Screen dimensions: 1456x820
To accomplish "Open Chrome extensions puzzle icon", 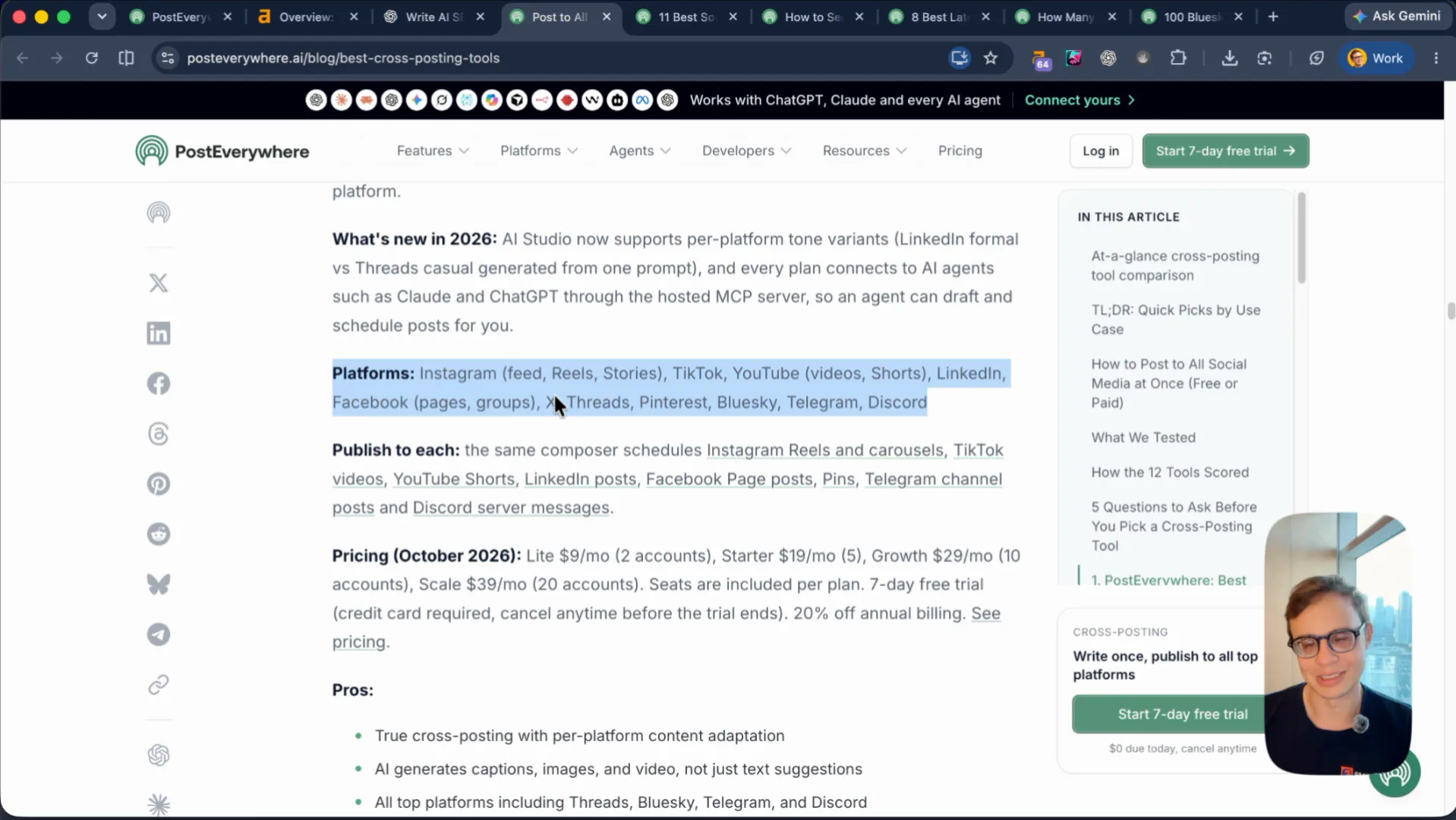I will pos(1178,58).
